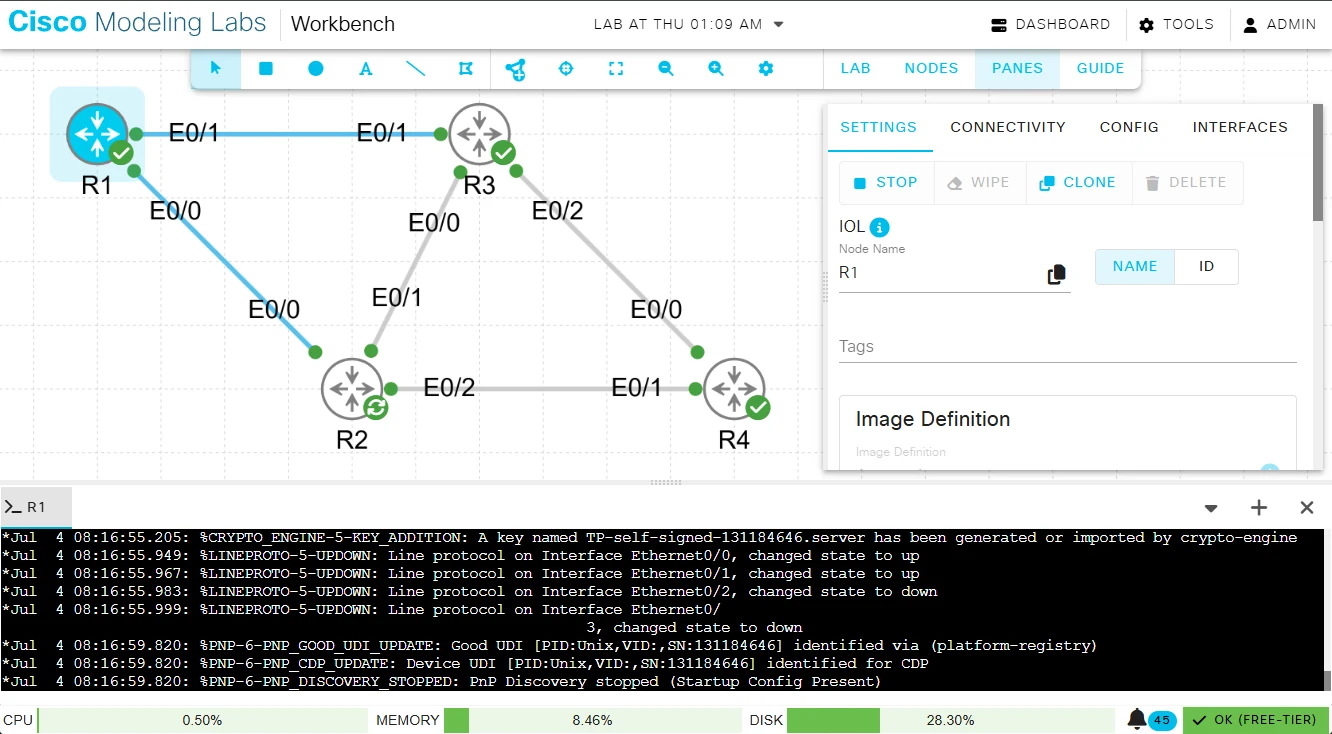Click the DISK usage bar

click(950, 720)
